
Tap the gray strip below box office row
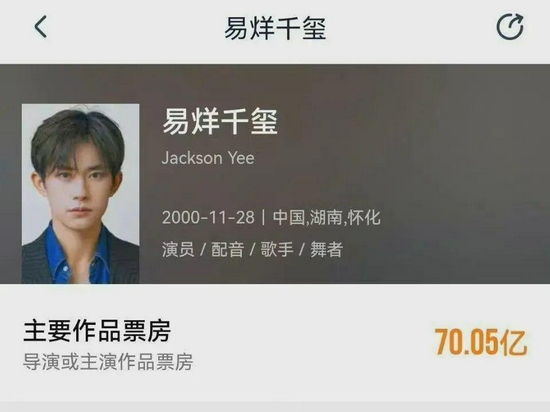pos(275,407)
